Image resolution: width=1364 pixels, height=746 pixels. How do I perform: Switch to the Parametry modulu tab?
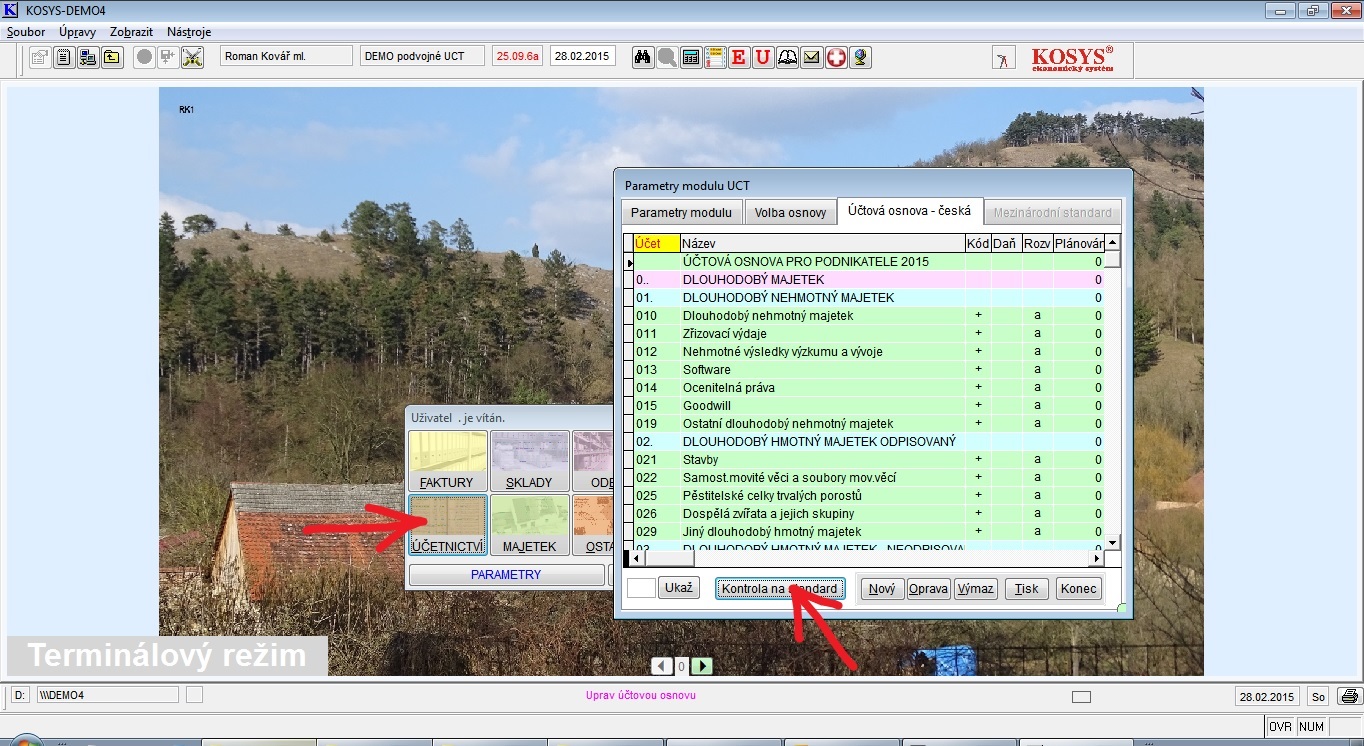click(681, 213)
